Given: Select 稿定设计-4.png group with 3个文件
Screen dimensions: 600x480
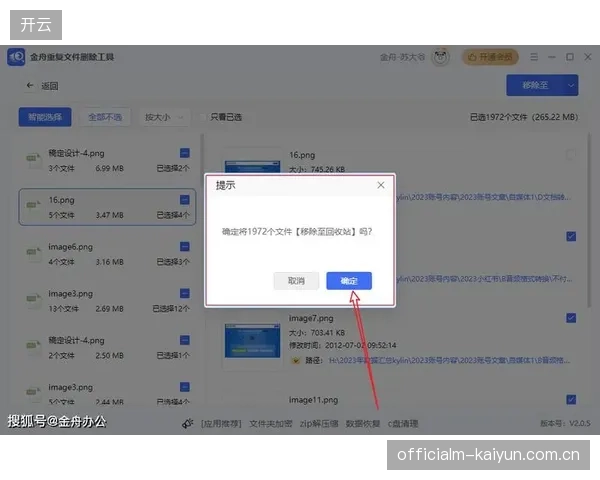Looking at the screenshot, I should (x=107, y=160).
